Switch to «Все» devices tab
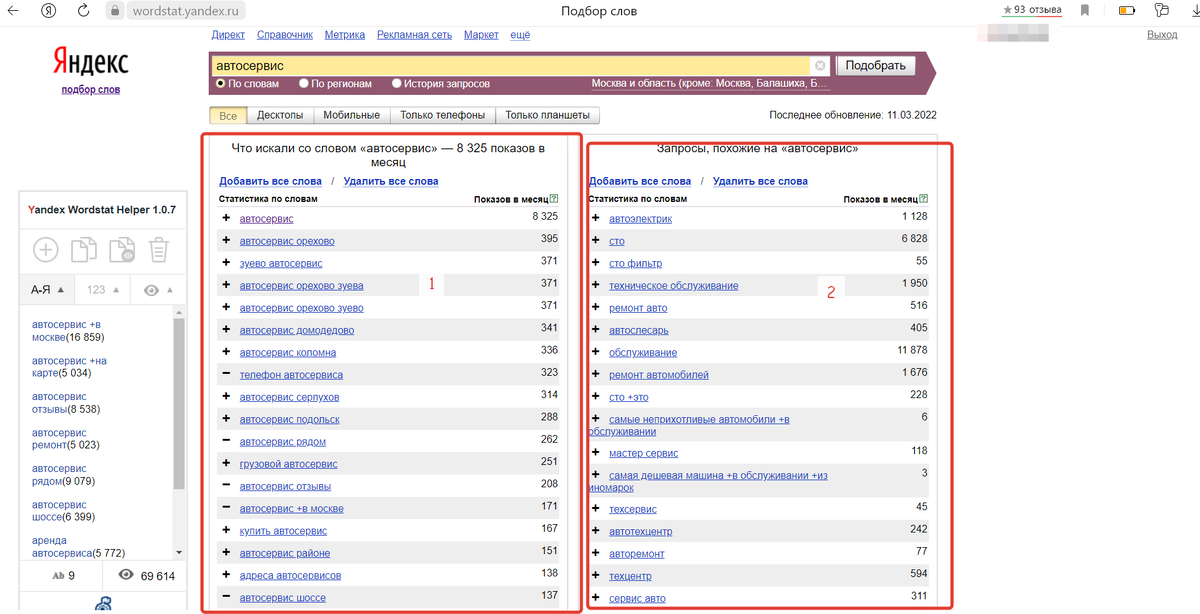The image size is (1200, 614). (x=228, y=115)
